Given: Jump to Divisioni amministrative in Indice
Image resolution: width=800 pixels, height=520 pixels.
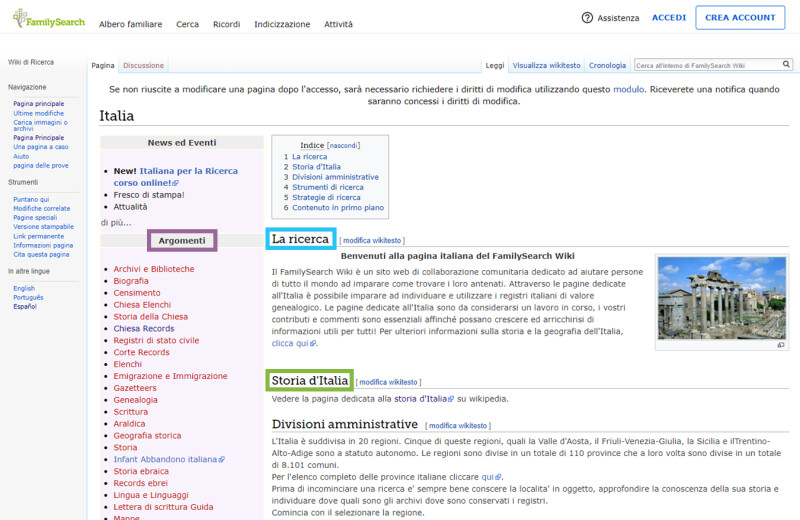Looking at the screenshot, I should [x=335, y=177].
